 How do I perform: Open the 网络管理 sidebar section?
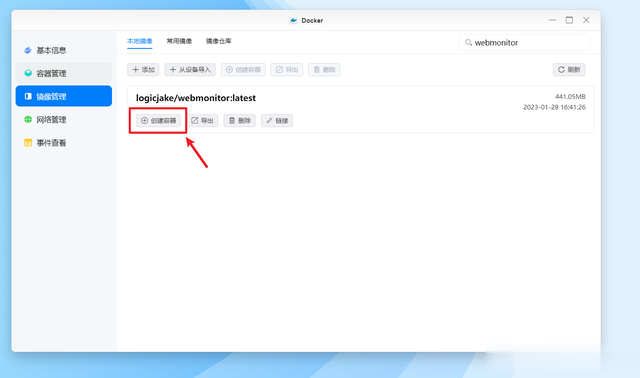click(64, 120)
